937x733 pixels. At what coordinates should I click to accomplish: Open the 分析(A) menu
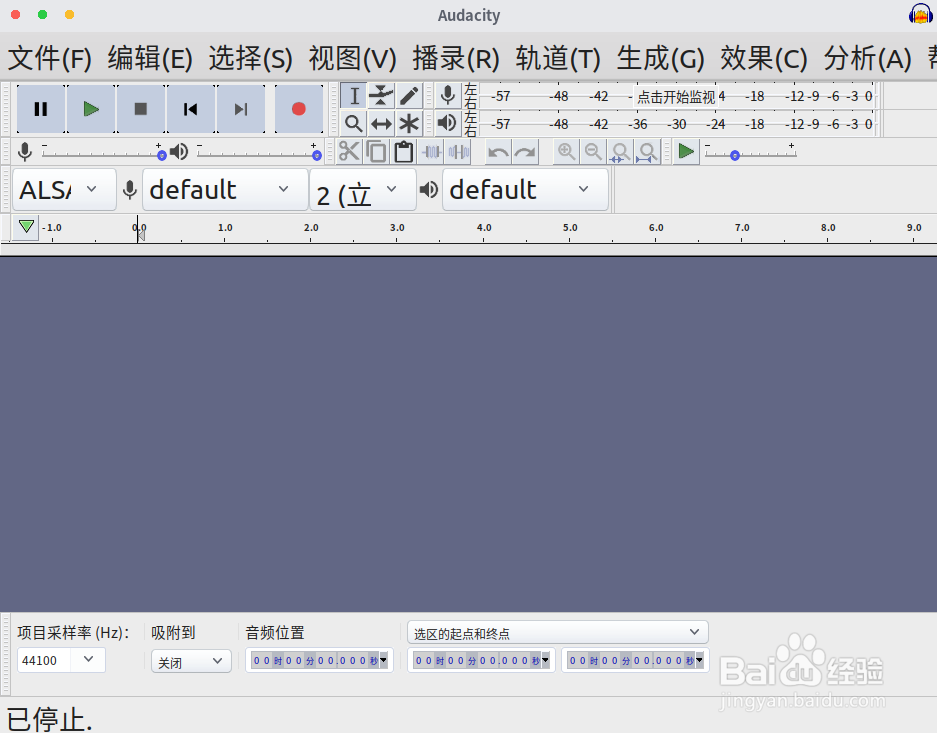pos(867,59)
